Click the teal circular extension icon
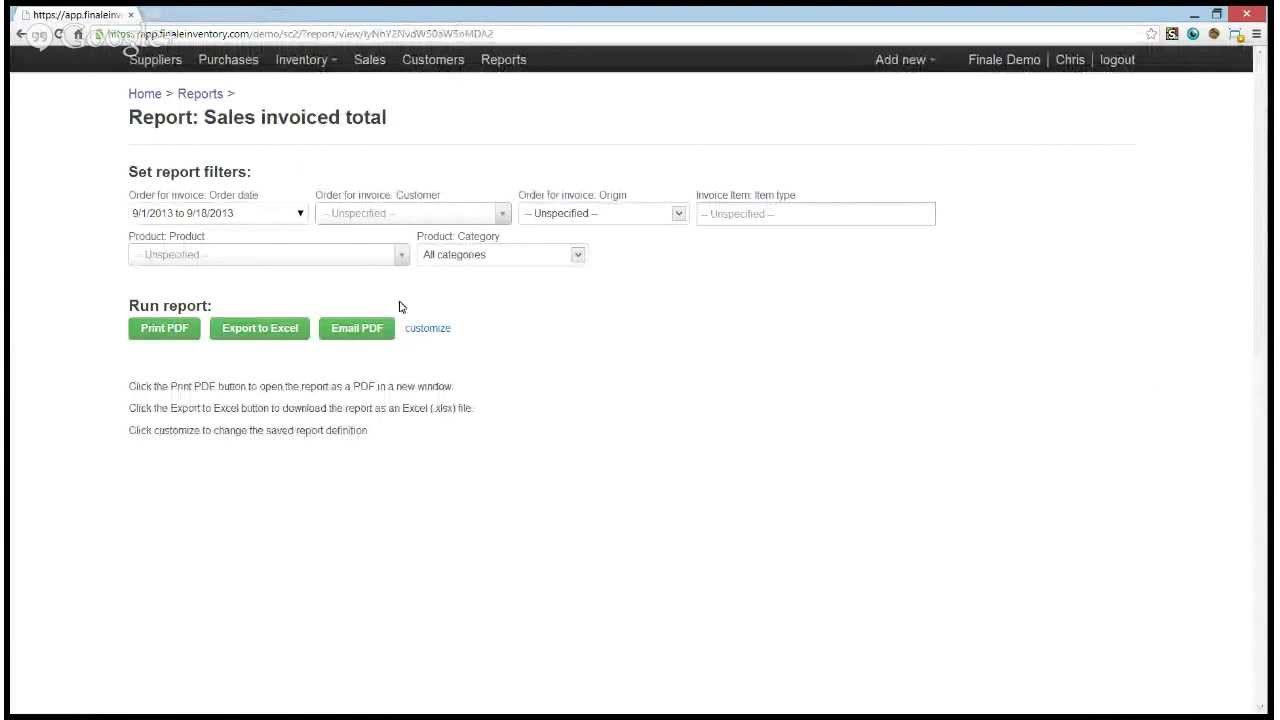 (x=1193, y=34)
